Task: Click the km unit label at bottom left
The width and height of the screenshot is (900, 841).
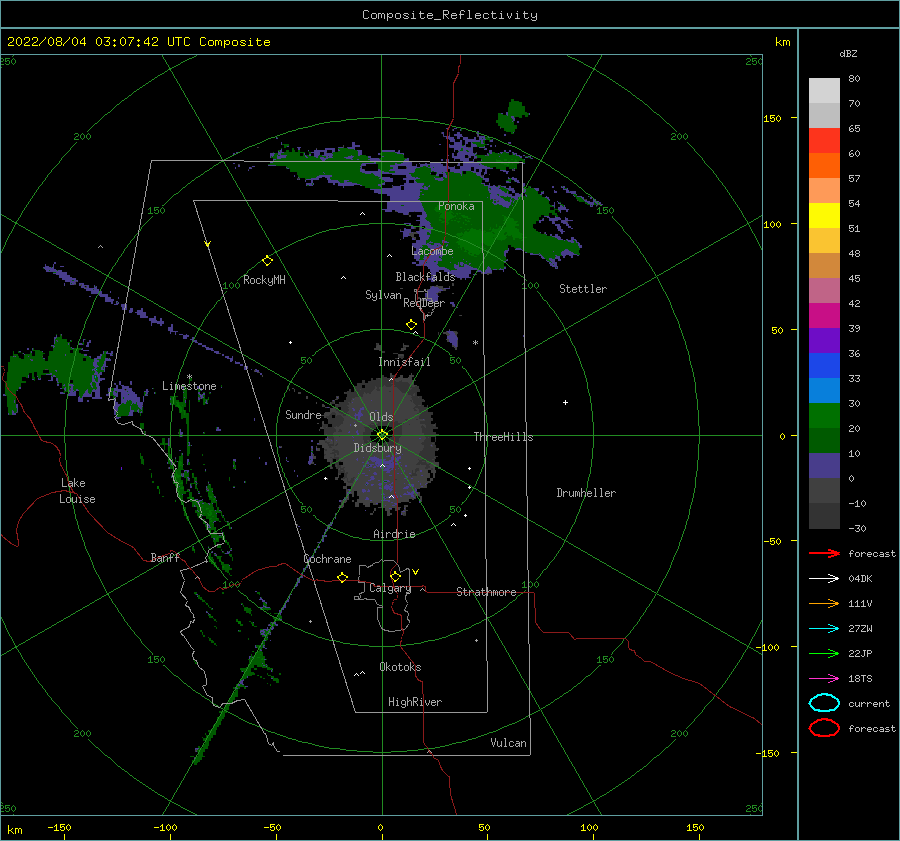Action: click(14, 830)
